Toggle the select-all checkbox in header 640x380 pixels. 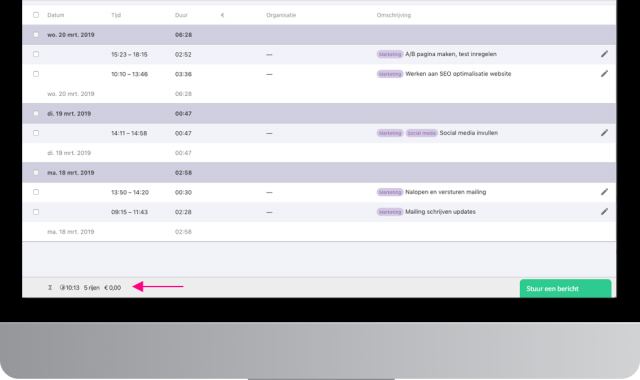click(36, 15)
